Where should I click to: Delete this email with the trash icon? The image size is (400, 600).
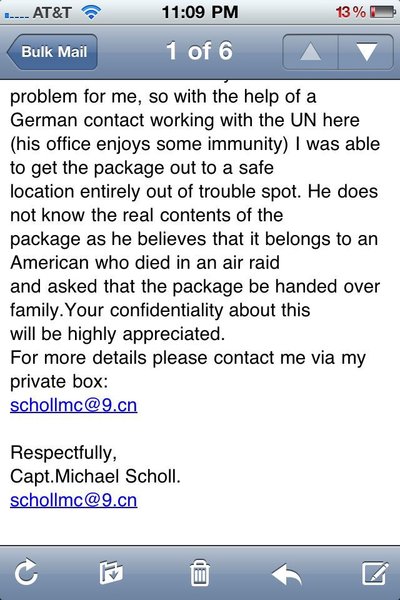[x=200, y=572]
